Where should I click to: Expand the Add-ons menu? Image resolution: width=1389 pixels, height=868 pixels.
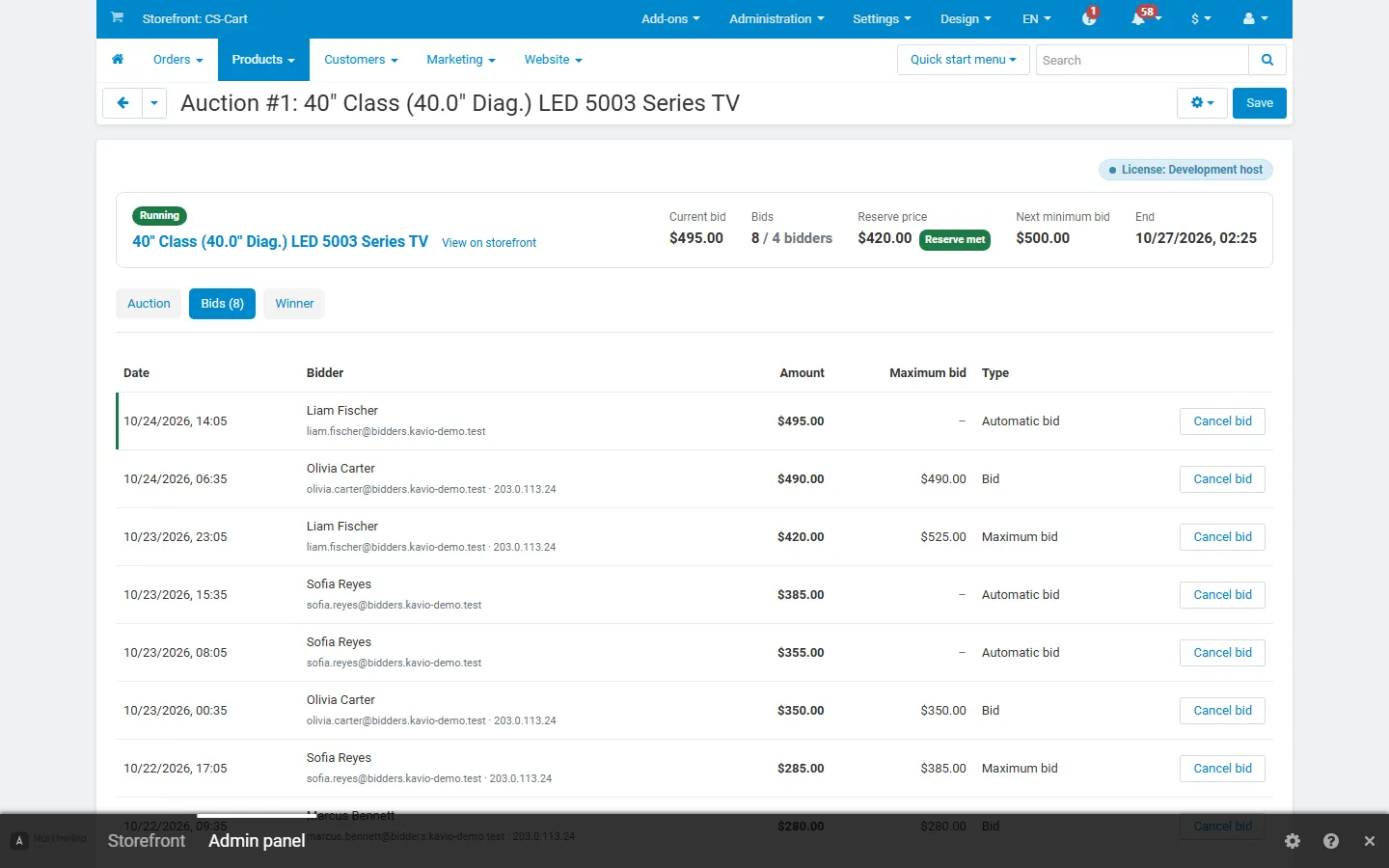670,18
